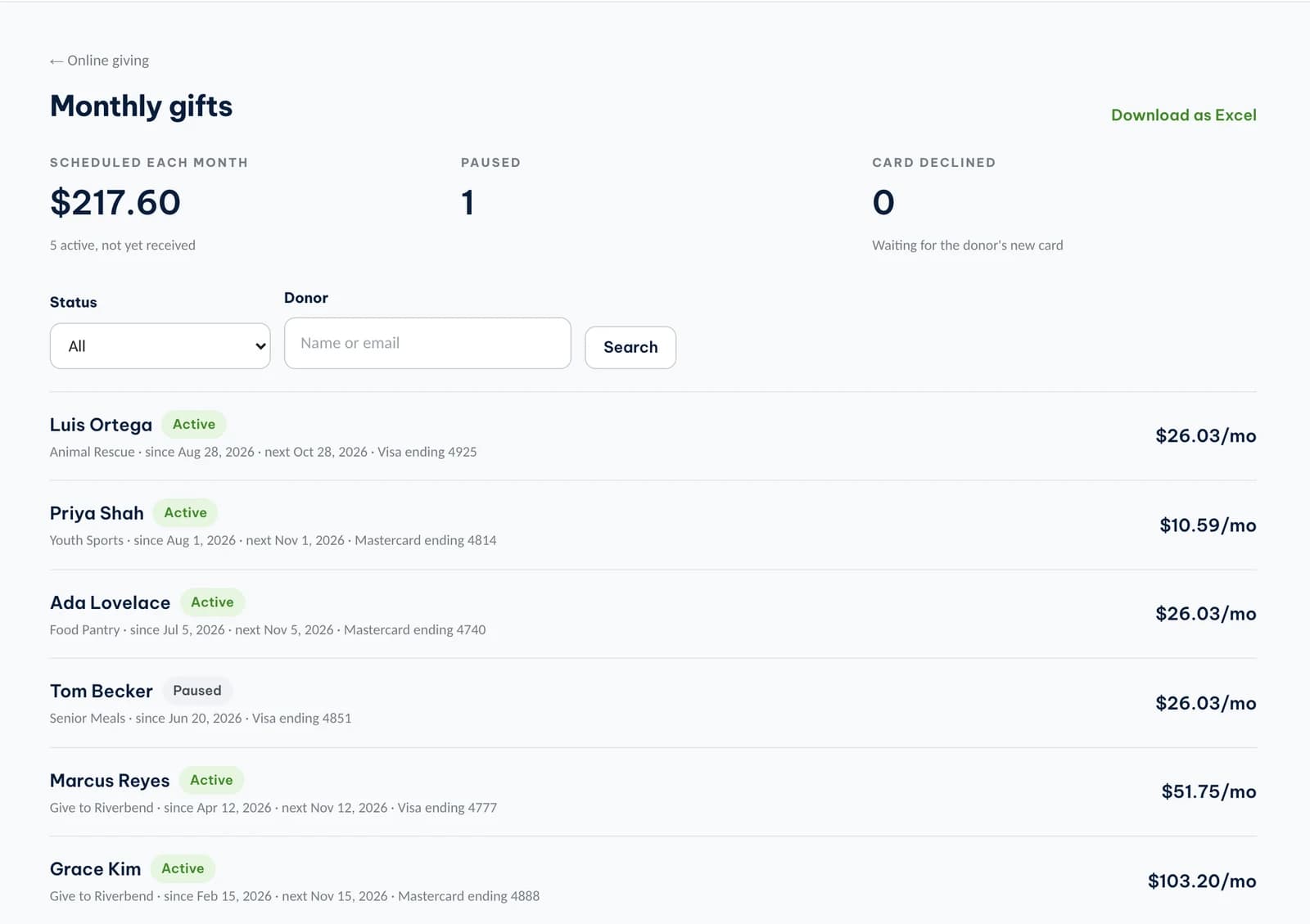This screenshot has height=924, width=1310.
Task: Select donor name Grace Kim
Action: [x=95, y=869]
